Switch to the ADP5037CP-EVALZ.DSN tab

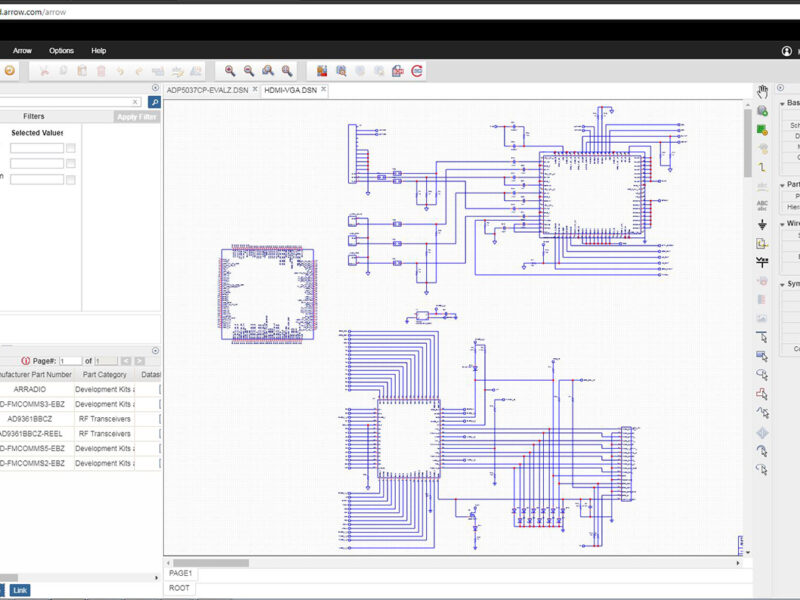[208, 90]
